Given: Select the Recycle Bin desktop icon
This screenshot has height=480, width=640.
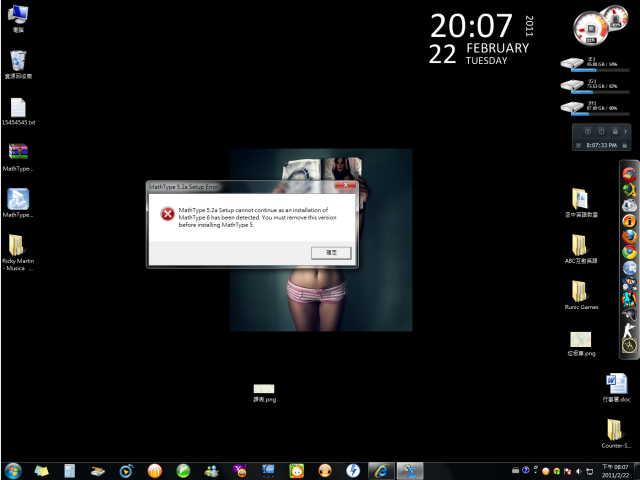Looking at the screenshot, I should [18, 64].
